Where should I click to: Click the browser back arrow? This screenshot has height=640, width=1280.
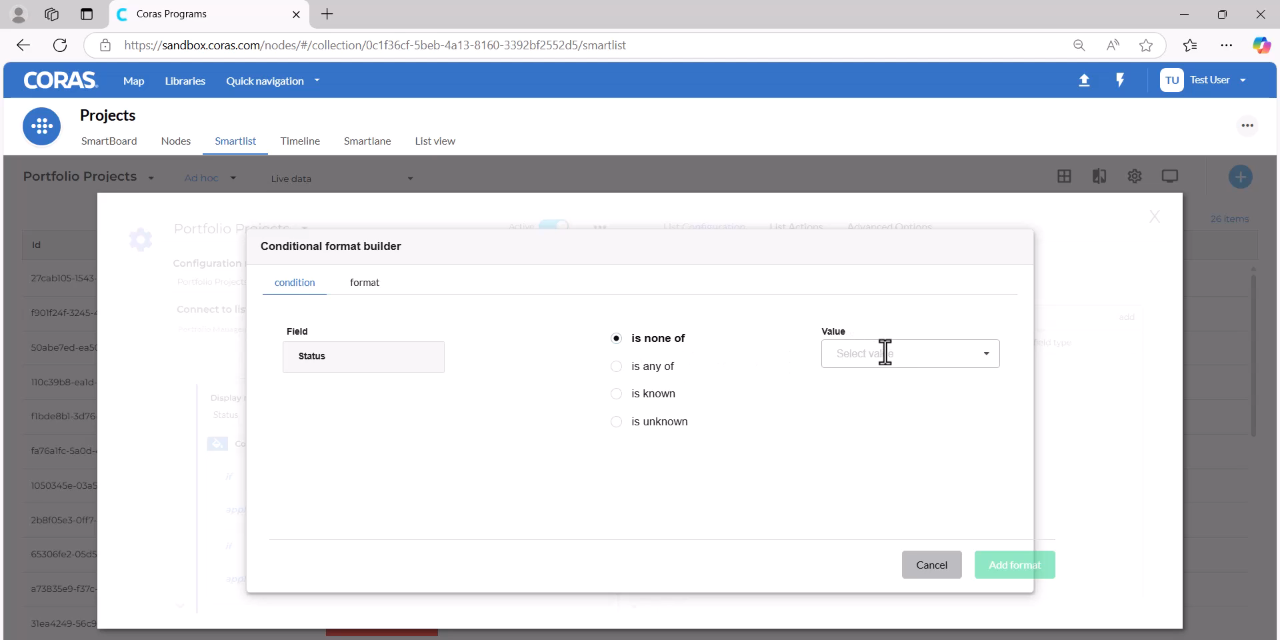click(23, 45)
